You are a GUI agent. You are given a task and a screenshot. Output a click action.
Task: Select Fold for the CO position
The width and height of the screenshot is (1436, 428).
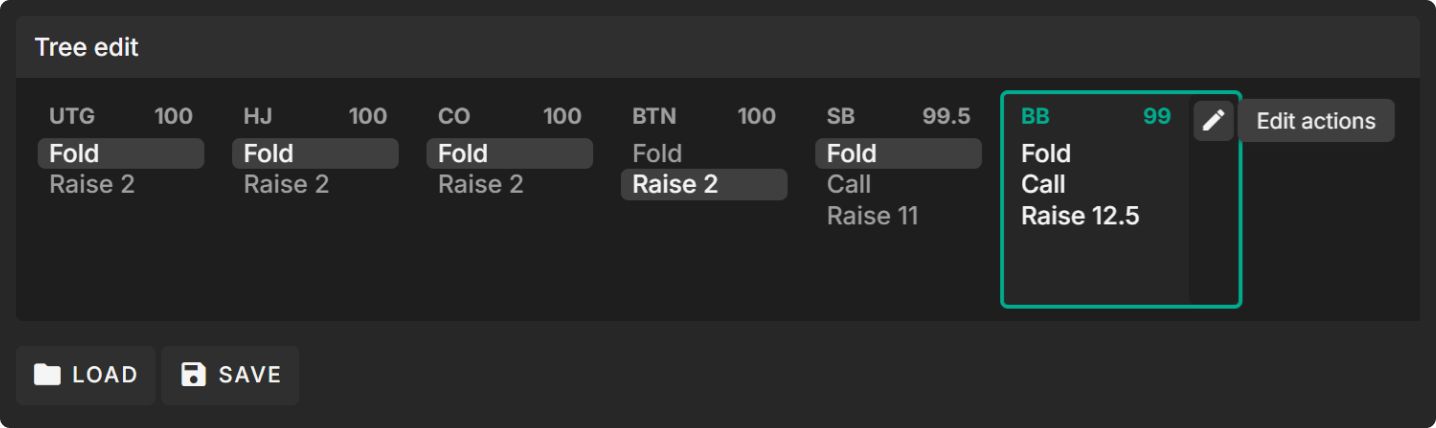click(x=509, y=154)
